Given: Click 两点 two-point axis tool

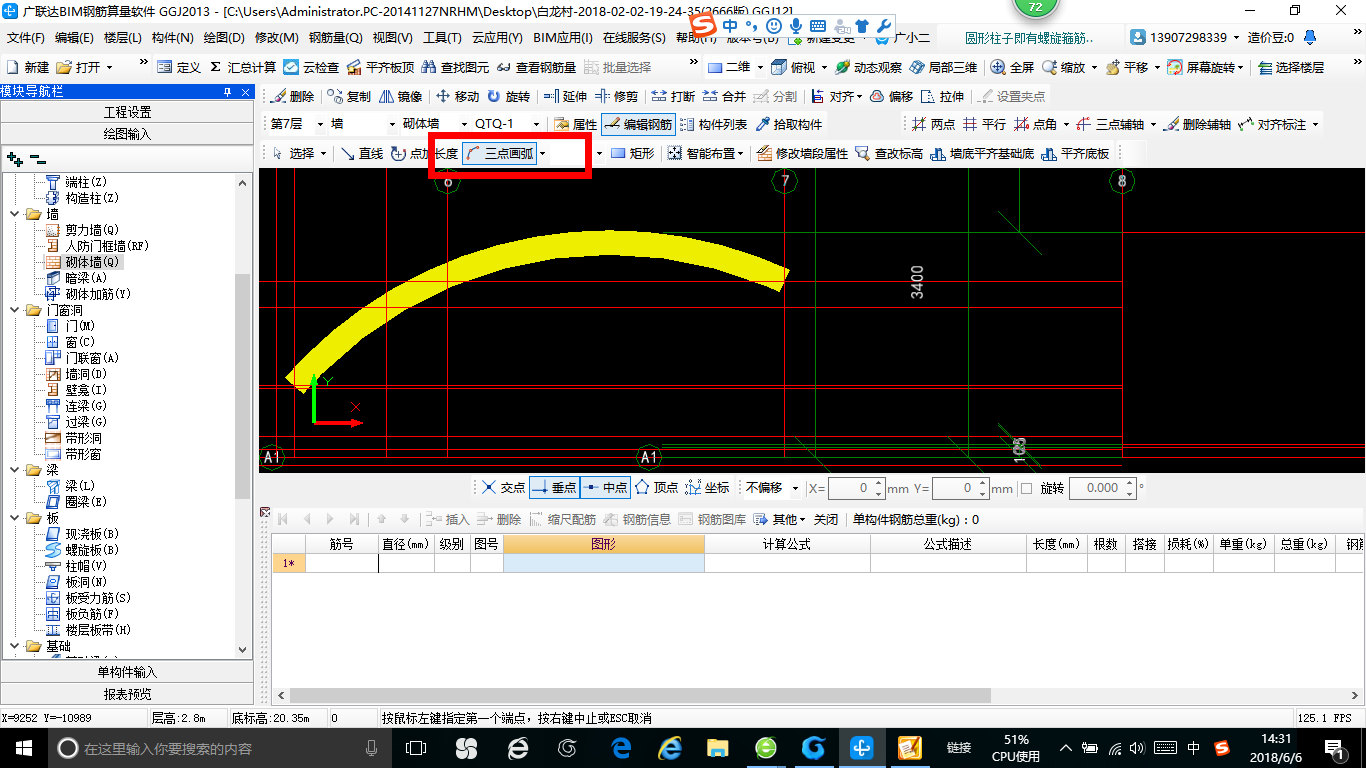Looking at the screenshot, I should (x=933, y=125).
